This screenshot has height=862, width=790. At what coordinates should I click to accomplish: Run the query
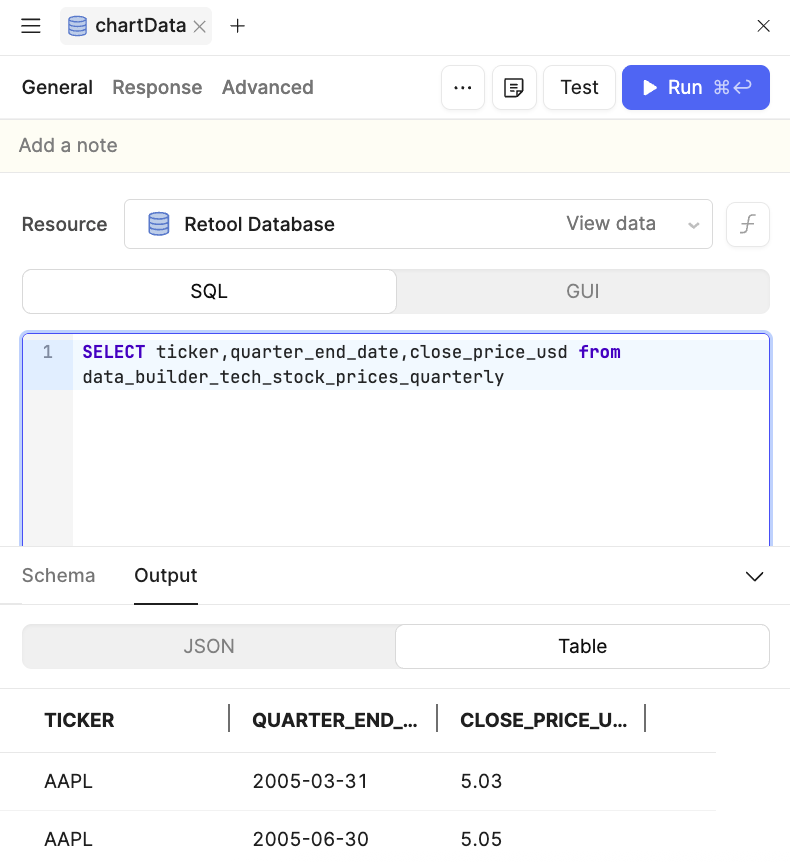coord(695,87)
